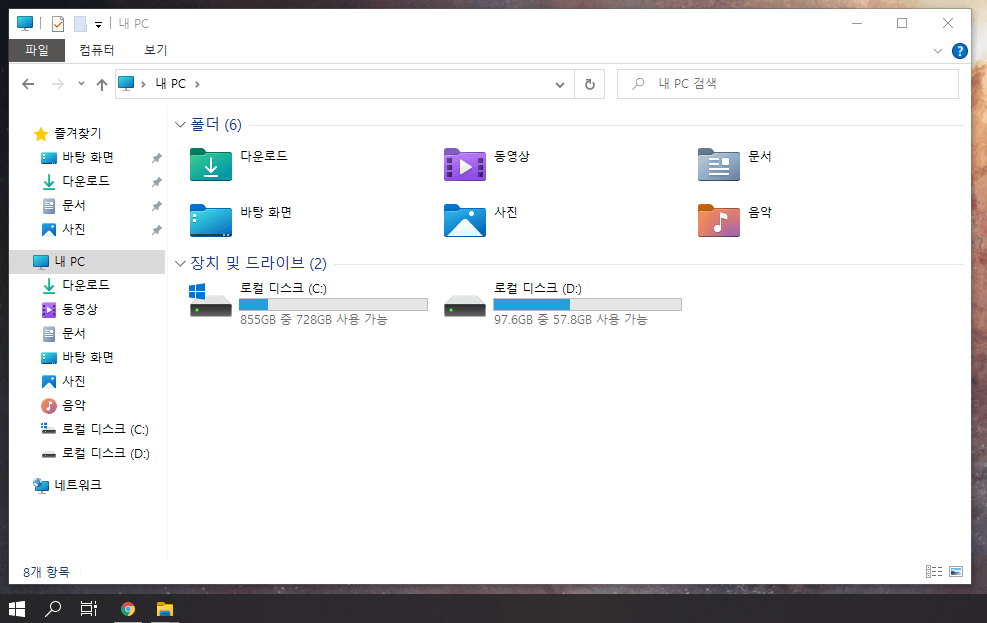Screen dimensions: 987x623
Task: Go back with the left arrow
Action: (28, 84)
